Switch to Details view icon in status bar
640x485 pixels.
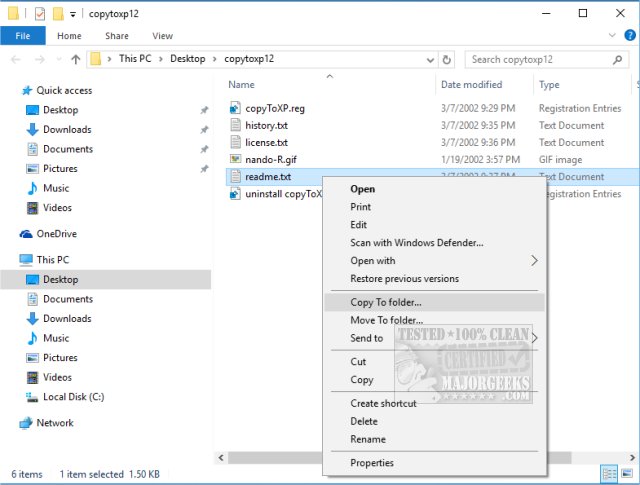click(609, 474)
